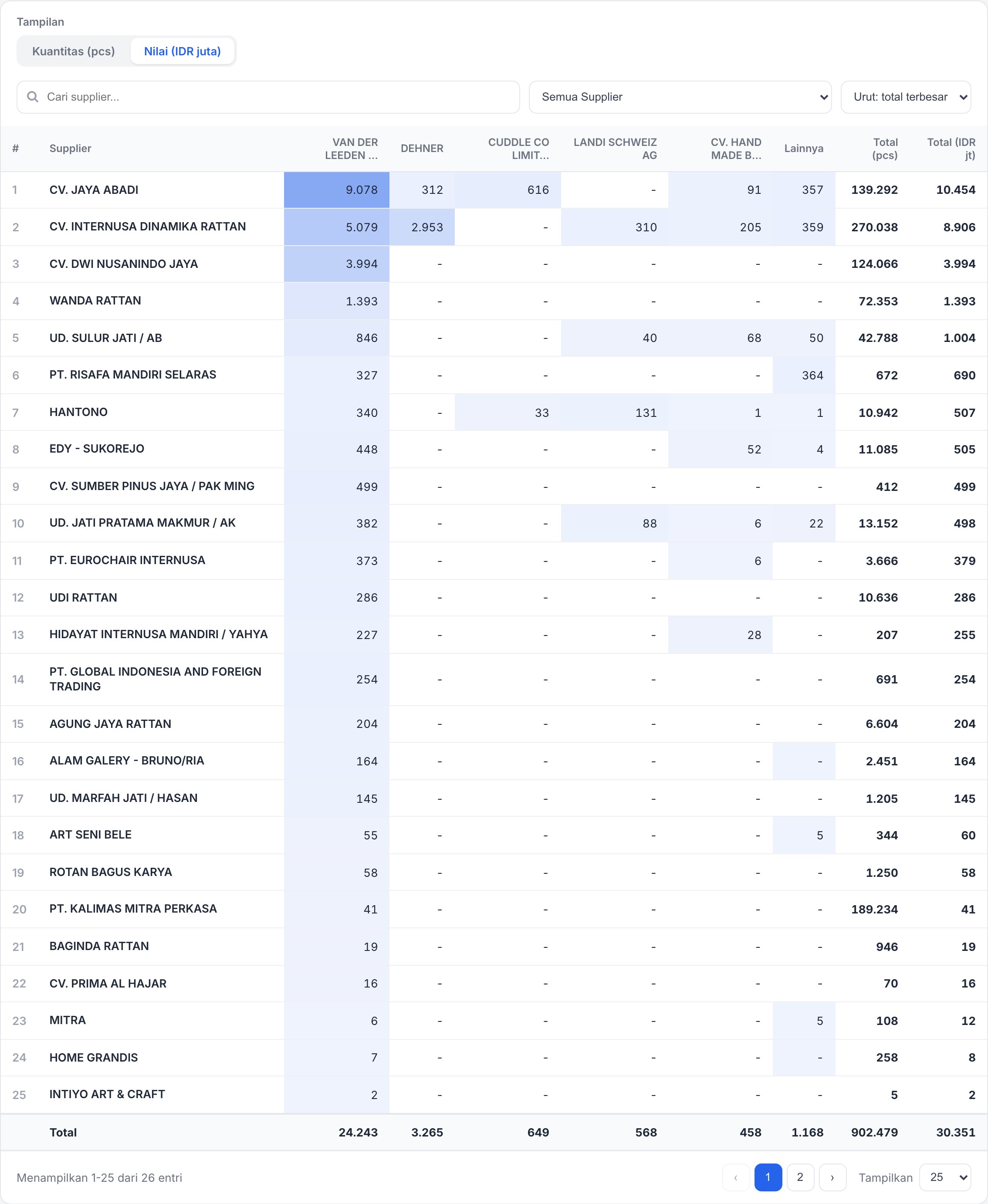
Task: Click the LANDI SCHWEIZ AG column header
Action: (615, 149)
